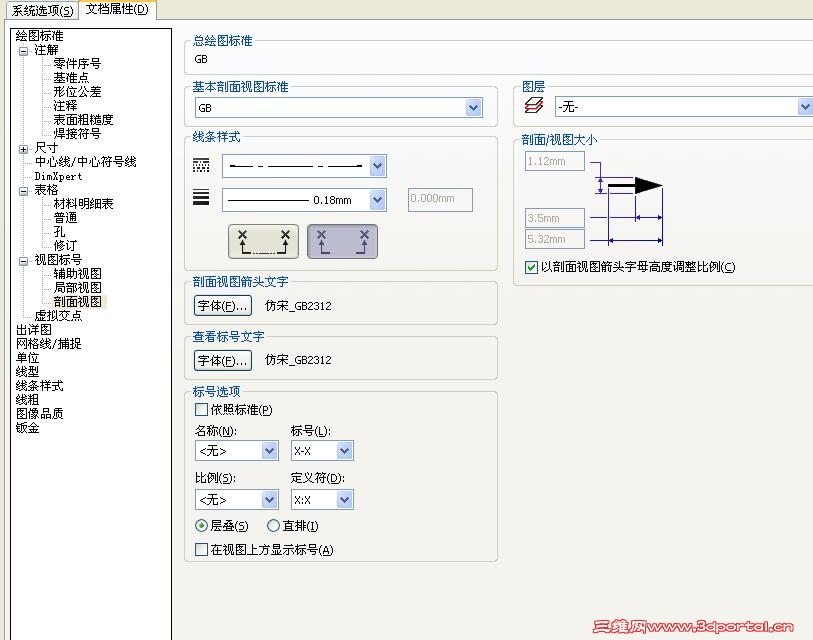Click the 0.000mm custom thickness field
Viewport: 813px width, 640px height.
tap(440, 200)
